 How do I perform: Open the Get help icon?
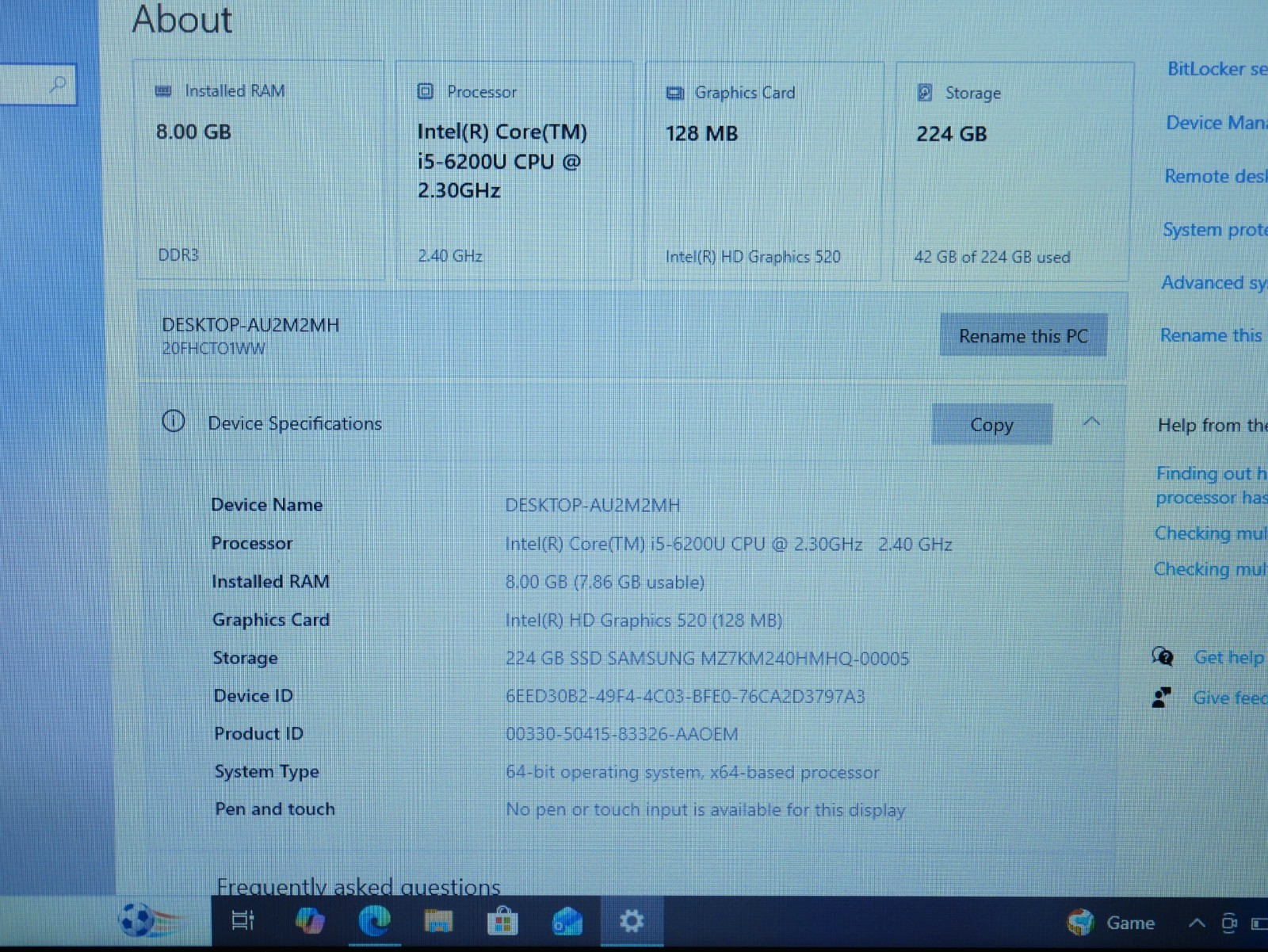(1163, 656)
